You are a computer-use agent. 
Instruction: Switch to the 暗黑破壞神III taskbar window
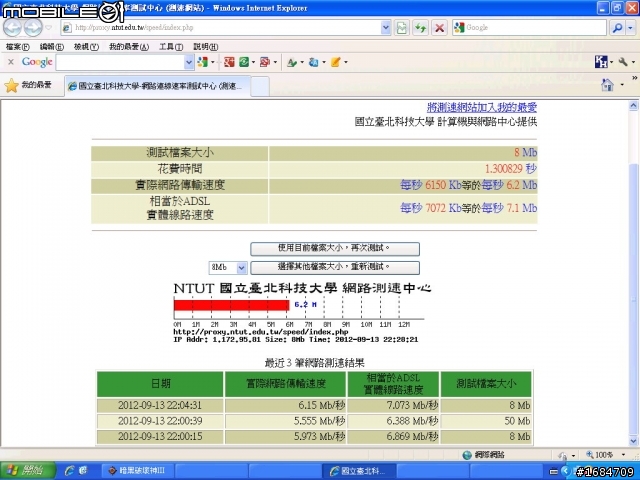point(138,471)
